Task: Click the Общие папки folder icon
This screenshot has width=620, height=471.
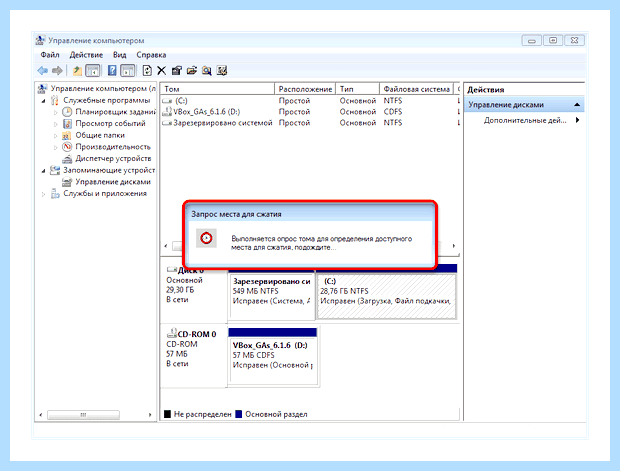Action: (x=67, y=135)
